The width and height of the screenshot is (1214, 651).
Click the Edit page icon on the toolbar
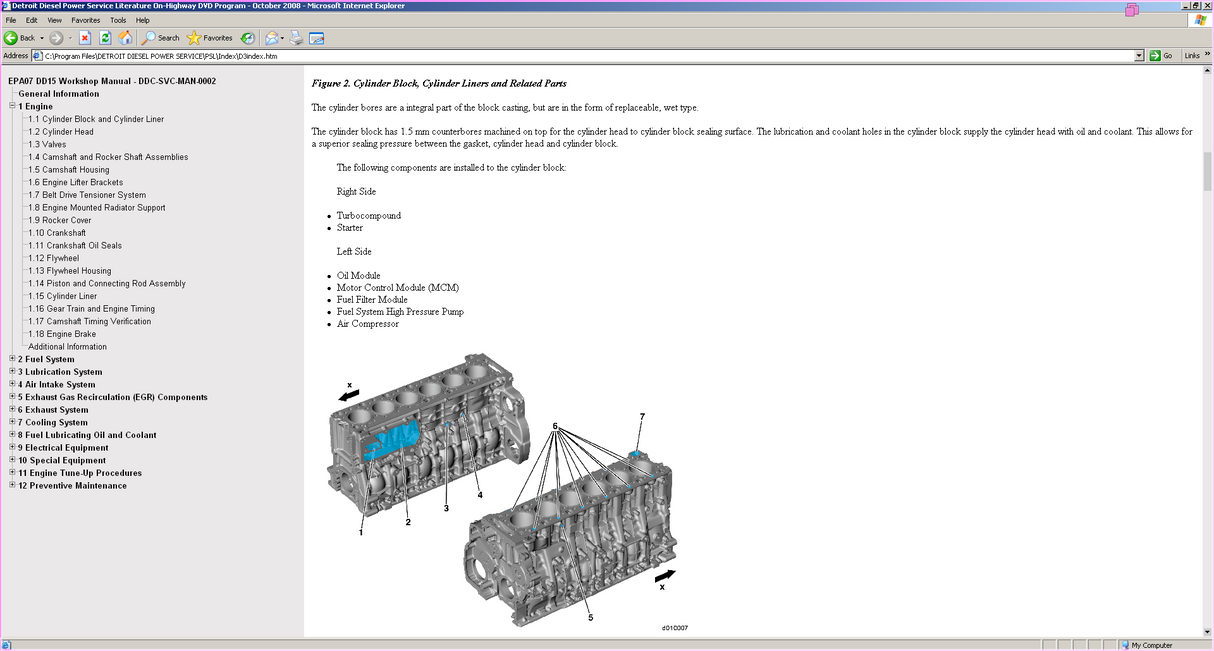315,38
